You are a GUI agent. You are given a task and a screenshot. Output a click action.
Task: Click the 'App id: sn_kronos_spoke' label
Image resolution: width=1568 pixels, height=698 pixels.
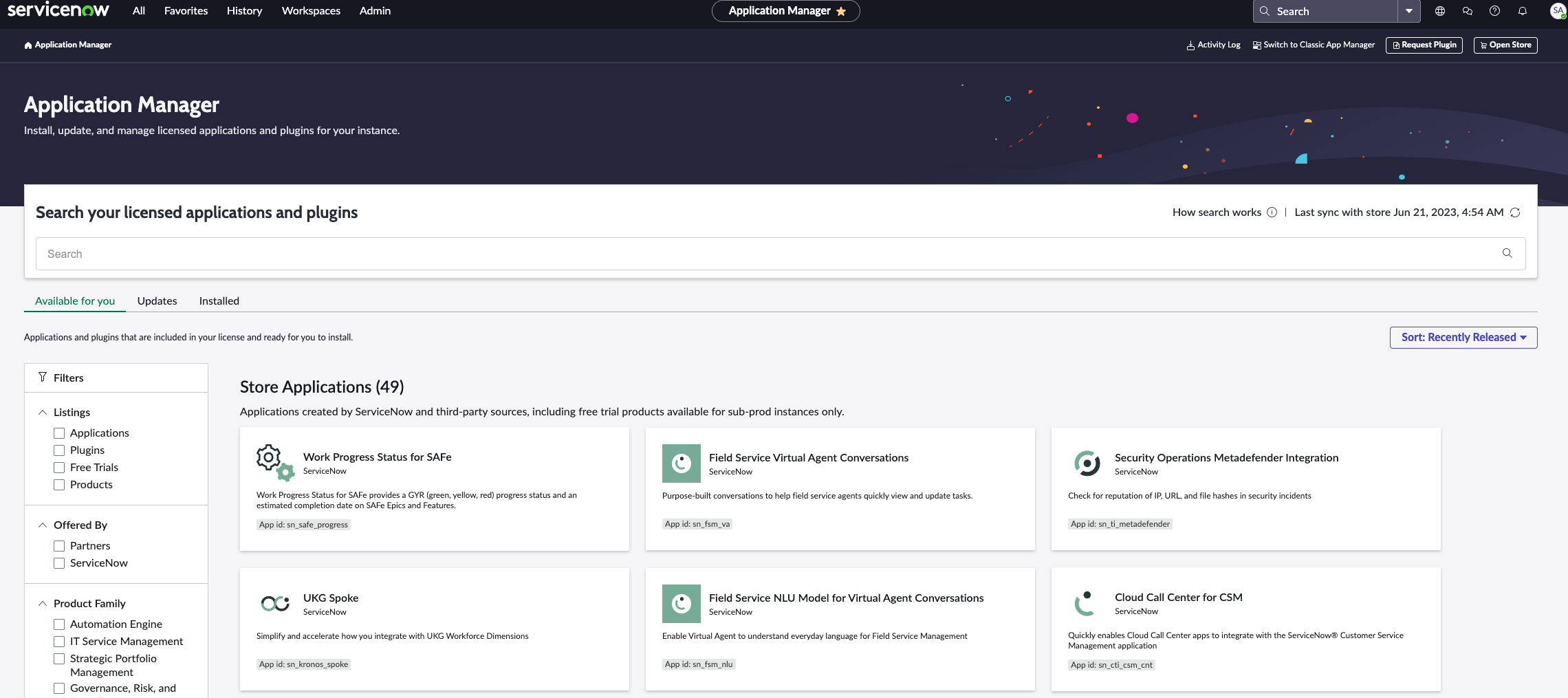point(303,664)
